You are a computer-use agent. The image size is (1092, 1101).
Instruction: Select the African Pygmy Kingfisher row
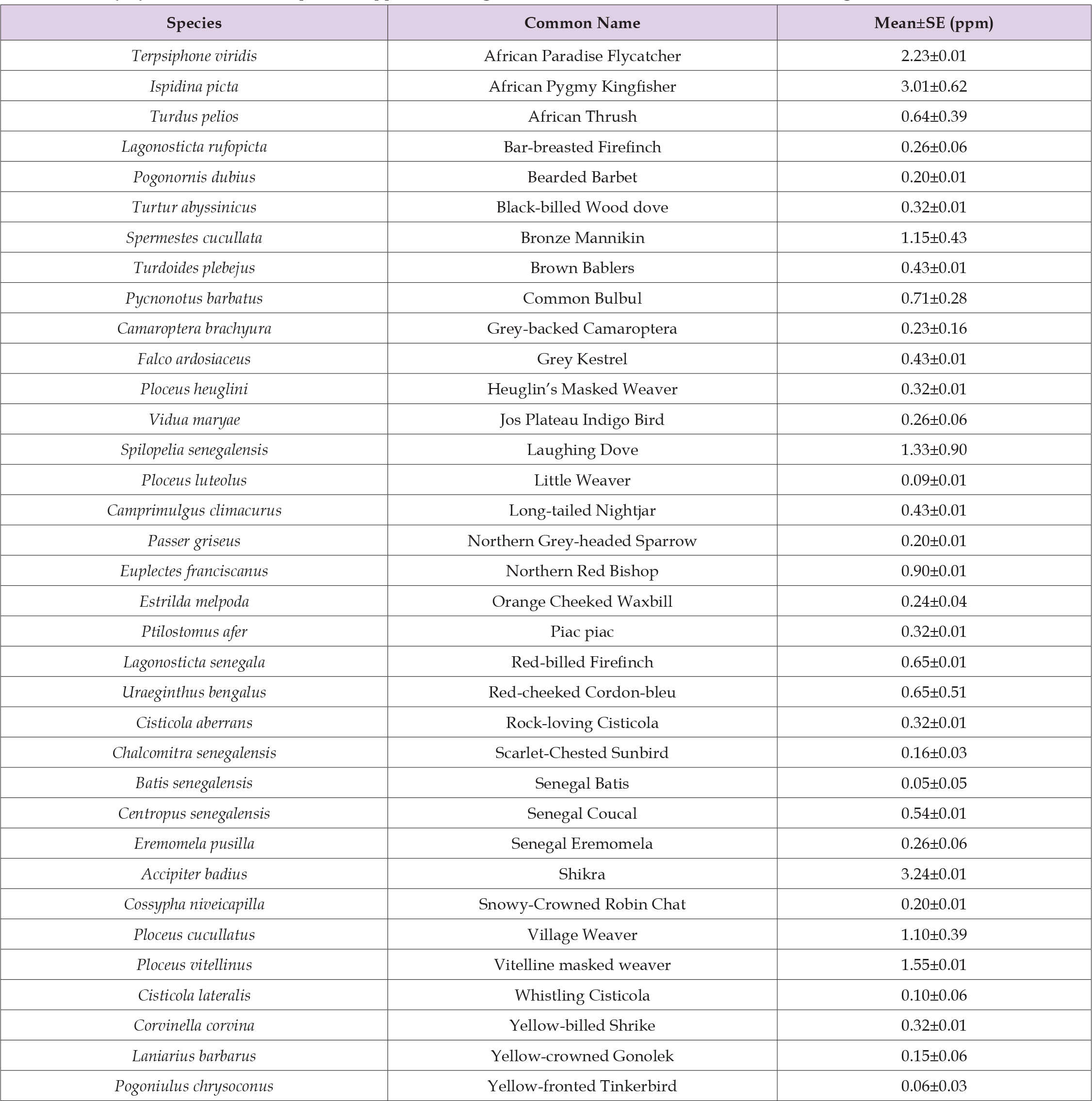(582, 87)
